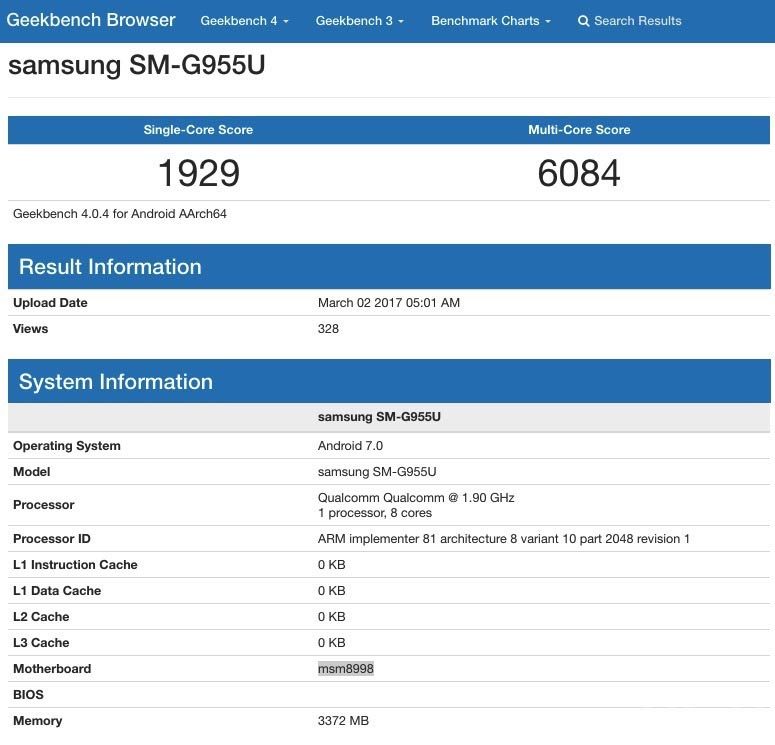775x745 pixels.
Task: Click the magnifying glass search icon
Action: point(584,21)
